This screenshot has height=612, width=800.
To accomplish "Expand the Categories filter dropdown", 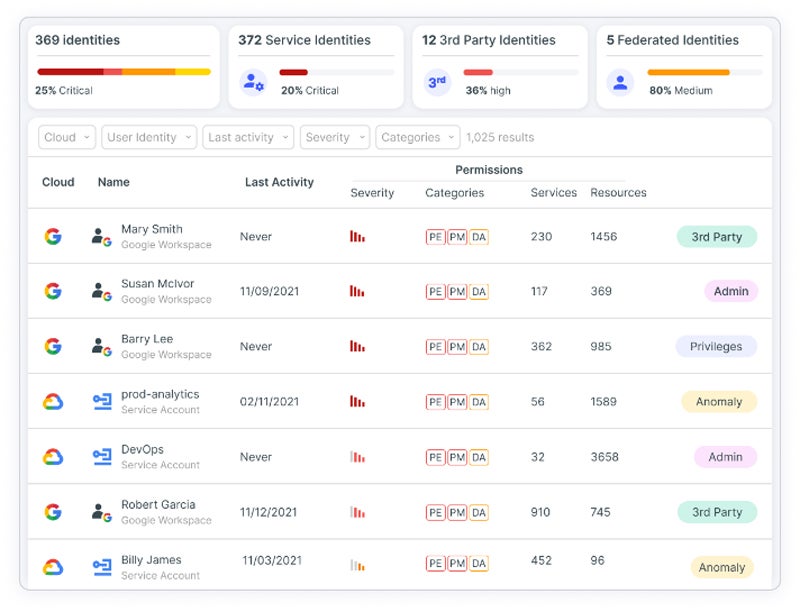I will pos(418,138).
